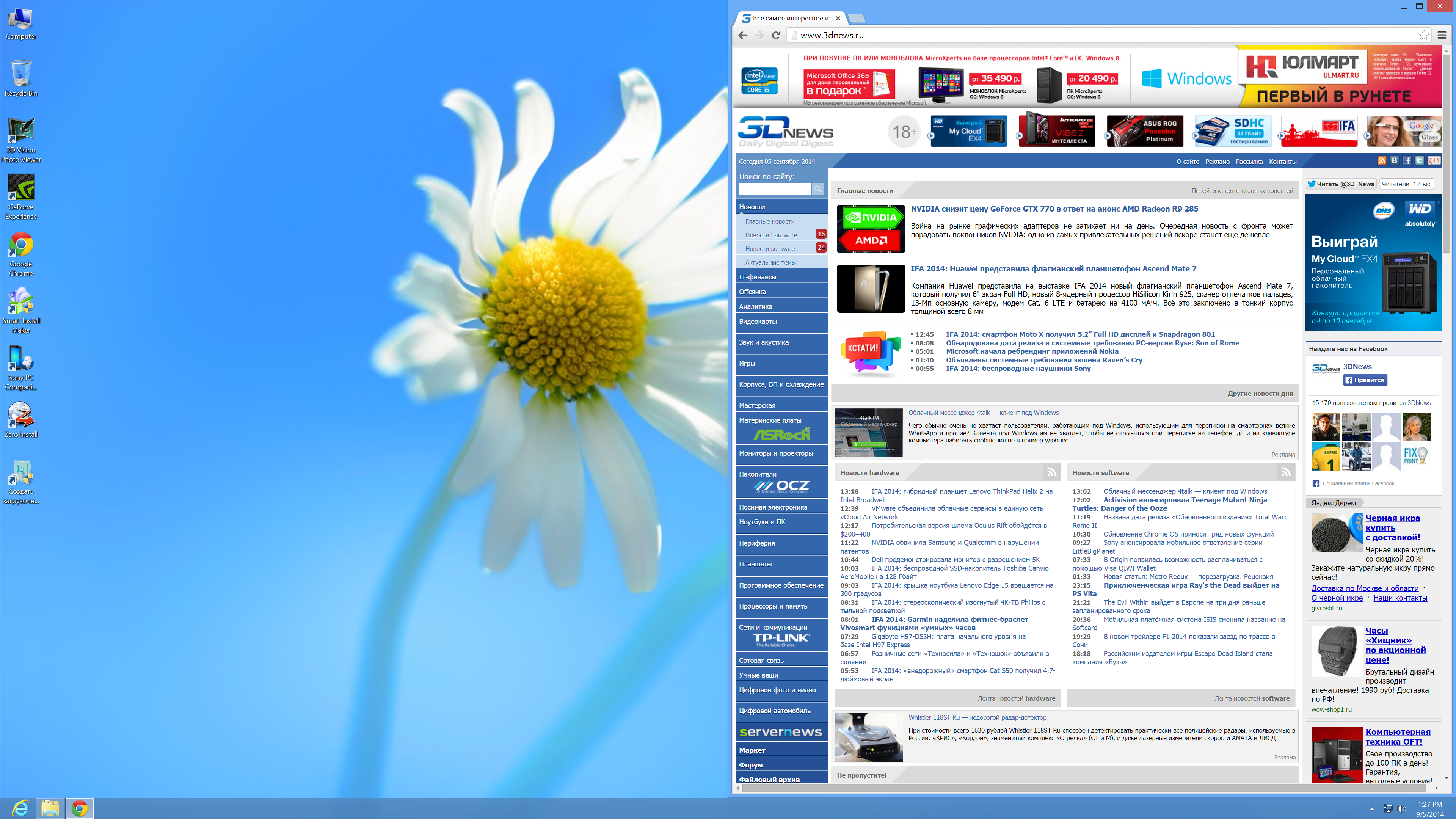Click О сайте header link

click(x=1188, y=162)
